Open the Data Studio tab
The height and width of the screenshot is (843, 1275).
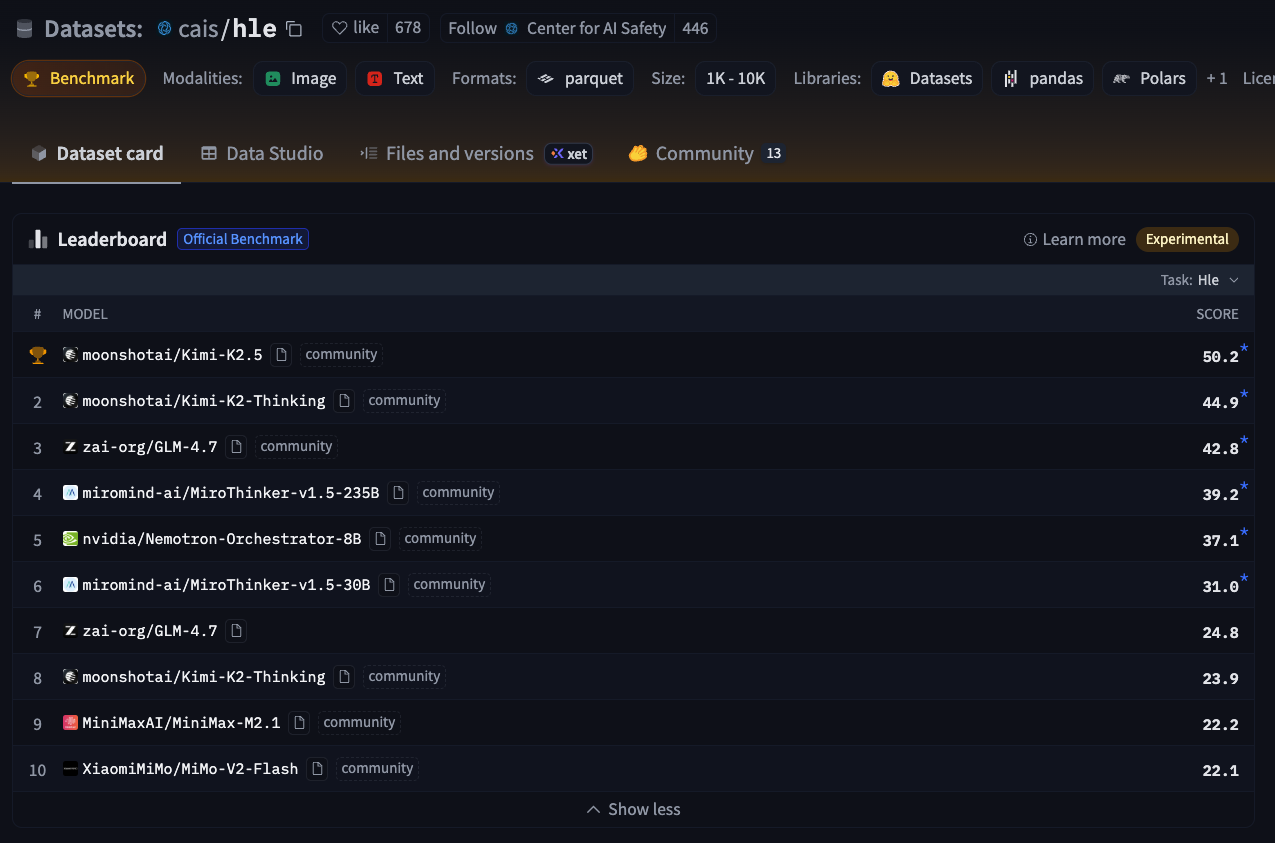(x=262, y=153)
